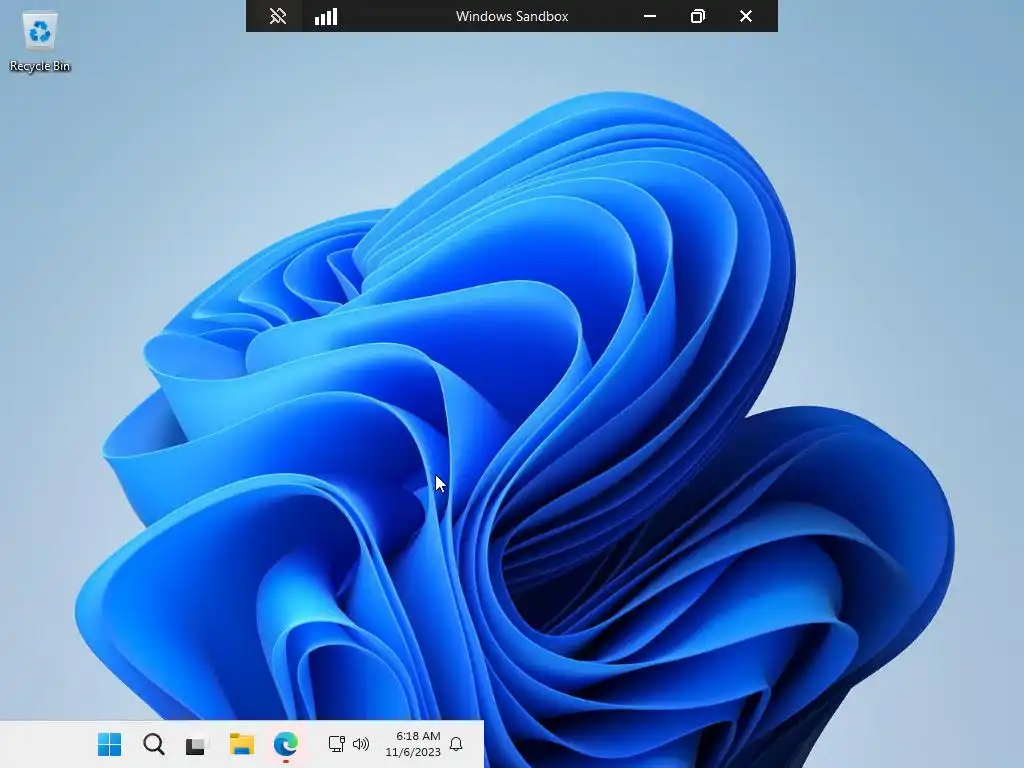1024x768 pixels.
Task: Unpin the Windows Sandbox connection bar
Action: pyautogui.click(x=278, y=16)
